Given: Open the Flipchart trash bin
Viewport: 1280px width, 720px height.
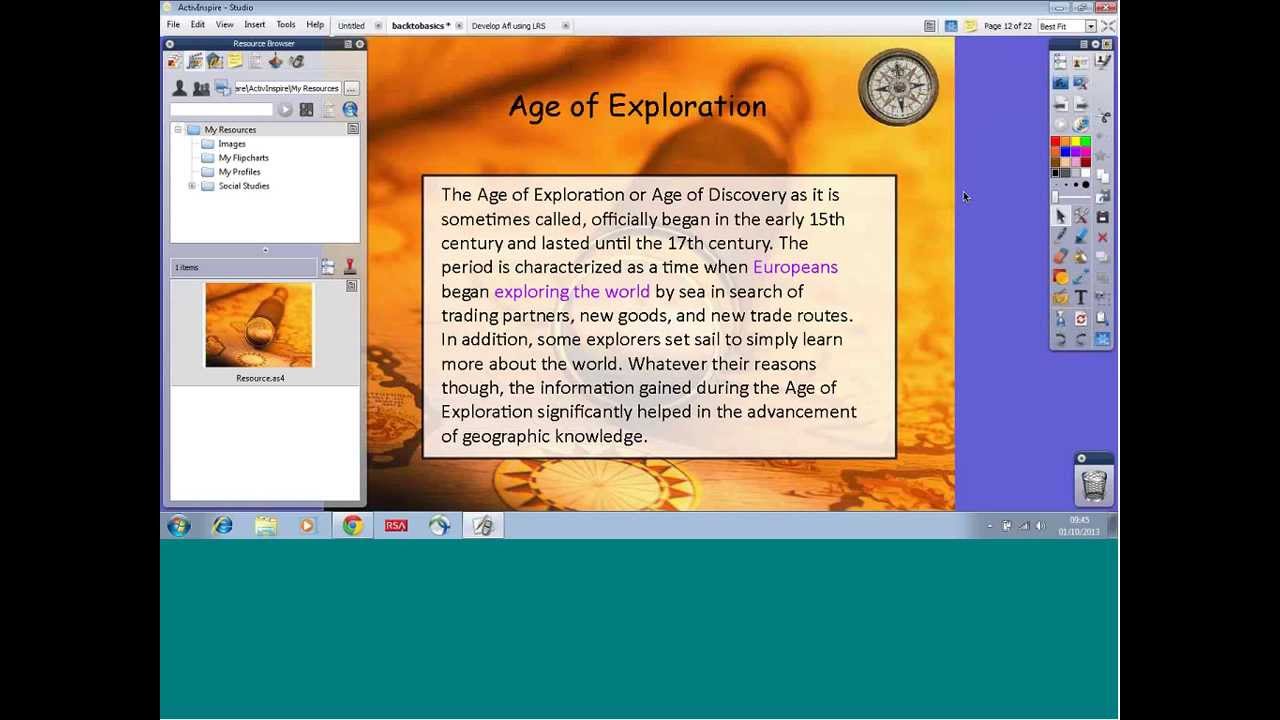Looking at the screenshot, I should pyautogui.click(x=1094, y=484).
